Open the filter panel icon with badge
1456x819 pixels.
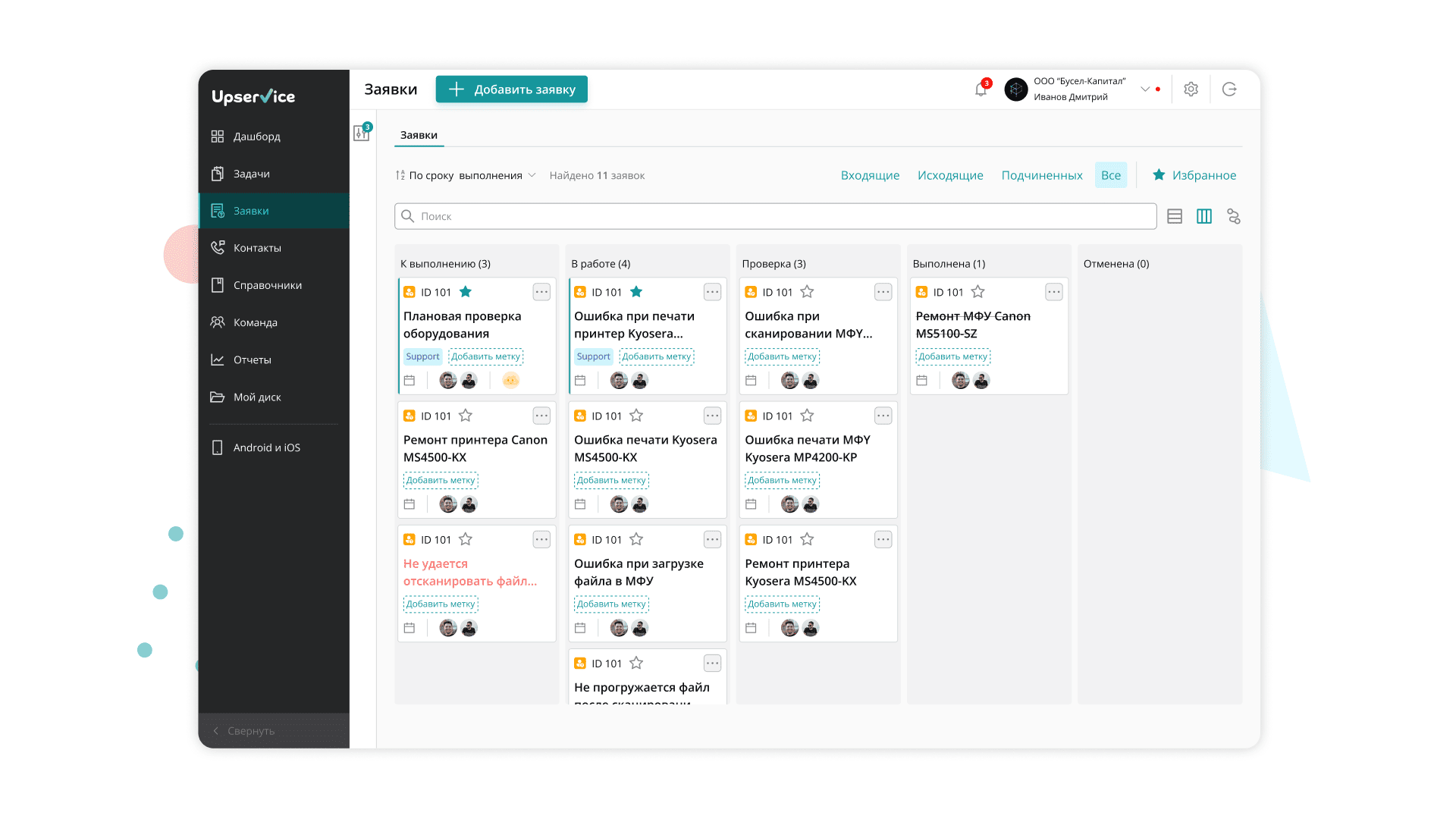point(362,133)
